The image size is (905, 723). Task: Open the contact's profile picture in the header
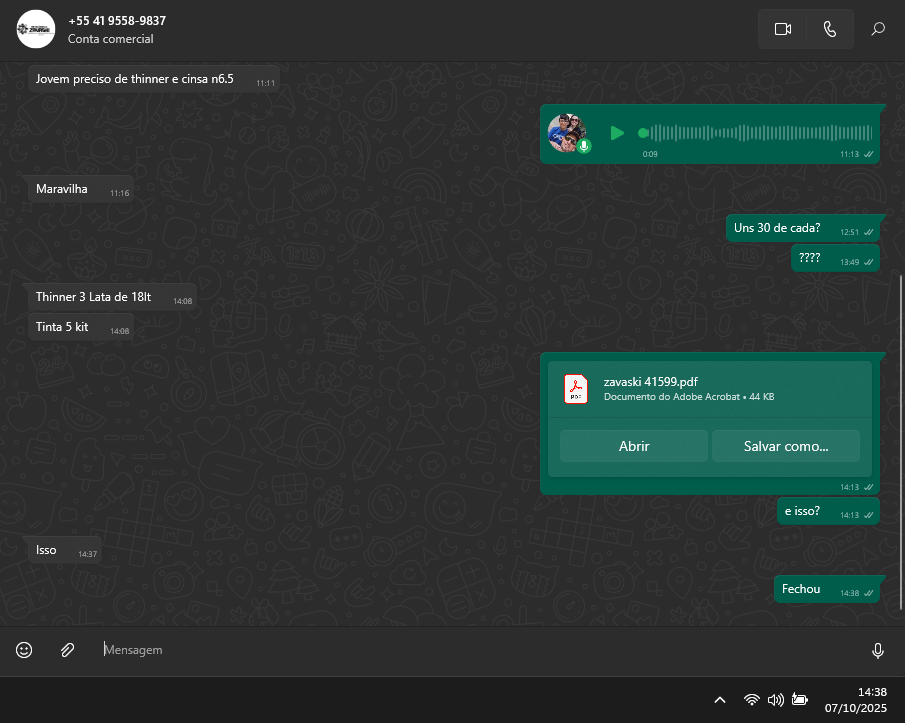(36, 29)
